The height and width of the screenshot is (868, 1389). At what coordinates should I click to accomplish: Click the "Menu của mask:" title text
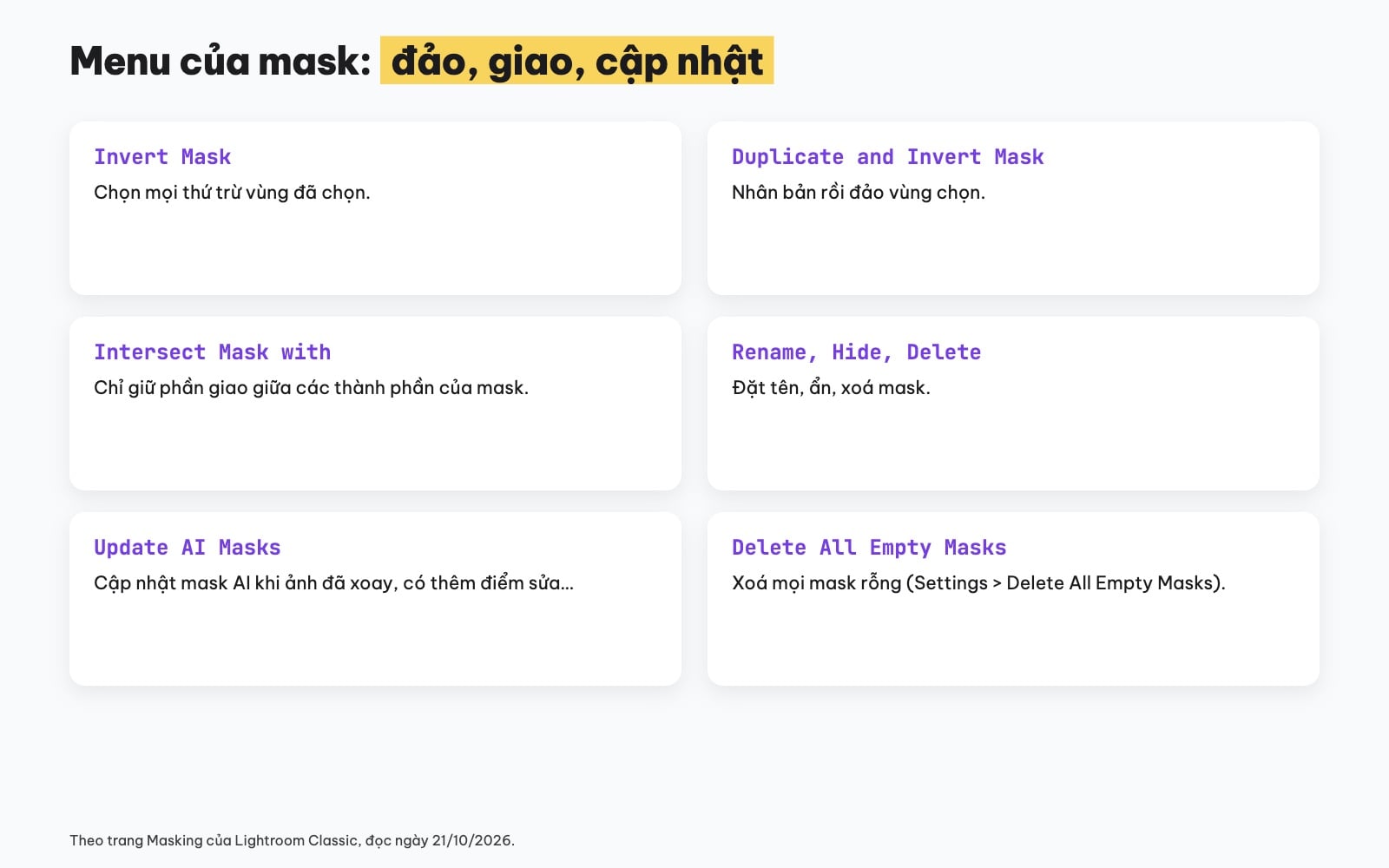(221, 61)
